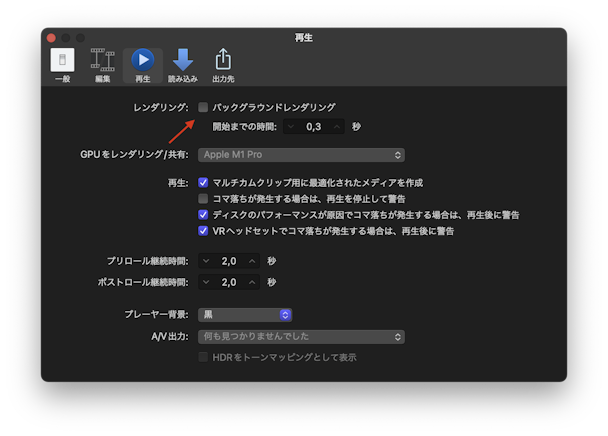Screen dimensions: 608x436
Task: Open the 読み込み (Import) preferences pane
Action: pos(183,65)
